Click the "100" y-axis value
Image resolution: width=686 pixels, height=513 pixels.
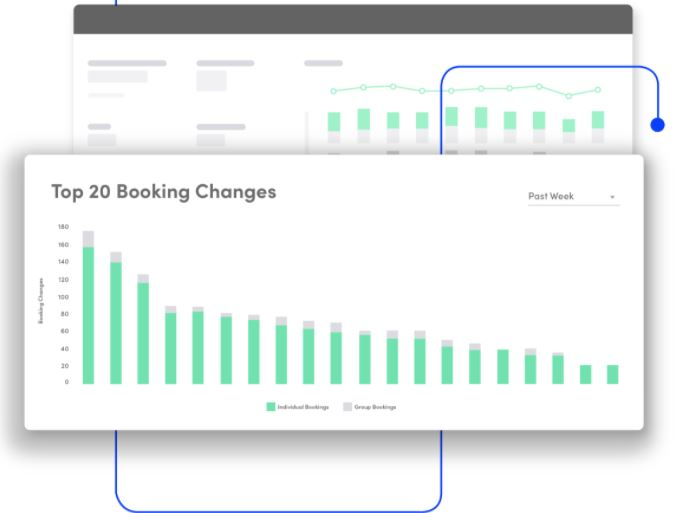pos(63,297)
